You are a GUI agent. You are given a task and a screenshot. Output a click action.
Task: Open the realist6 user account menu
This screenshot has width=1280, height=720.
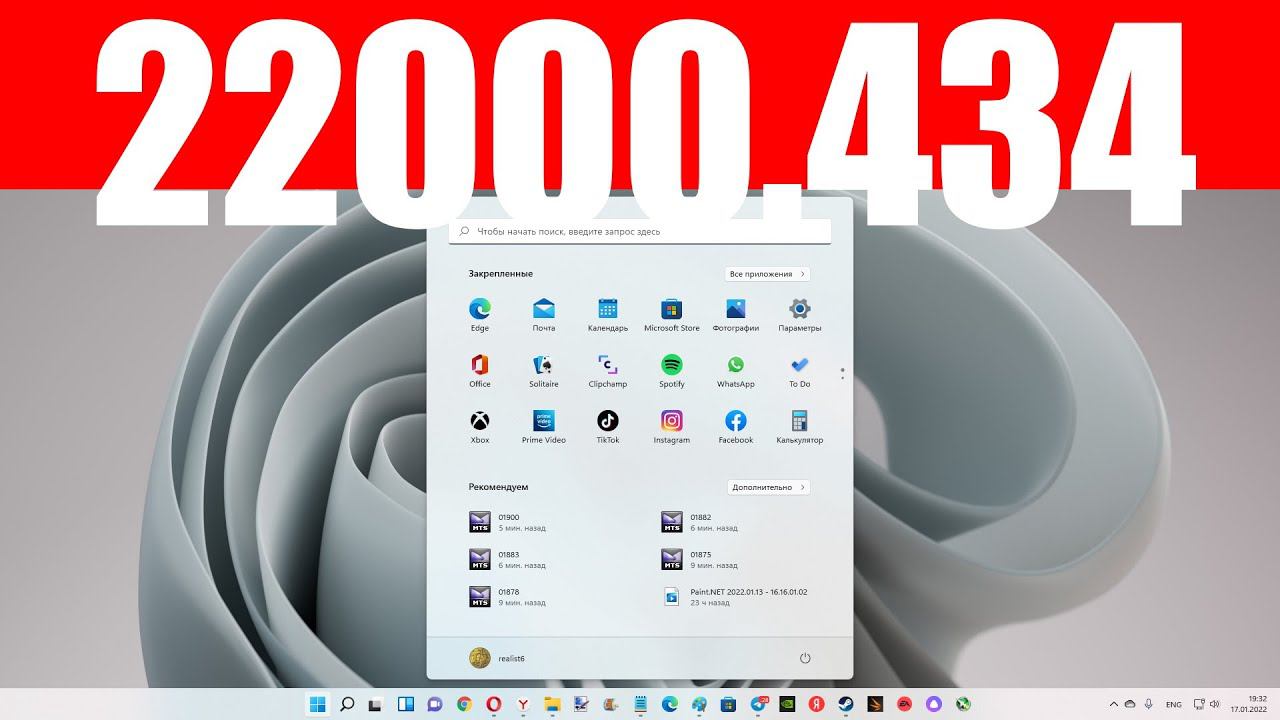pyautogui.click(x=497, y=658)
